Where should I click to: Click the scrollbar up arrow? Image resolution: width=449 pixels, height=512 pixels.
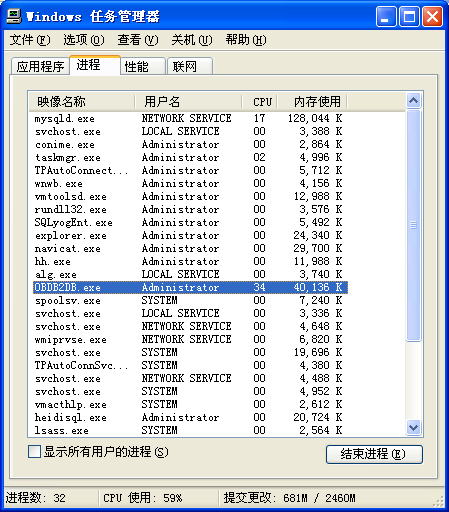tap(414, 100)
